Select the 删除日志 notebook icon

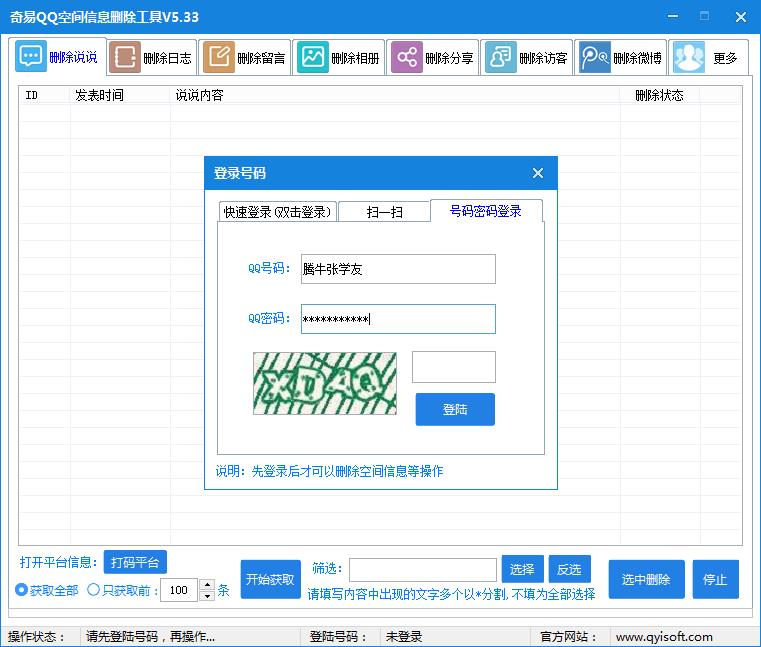pyautogui.click(x=125, y=58)
